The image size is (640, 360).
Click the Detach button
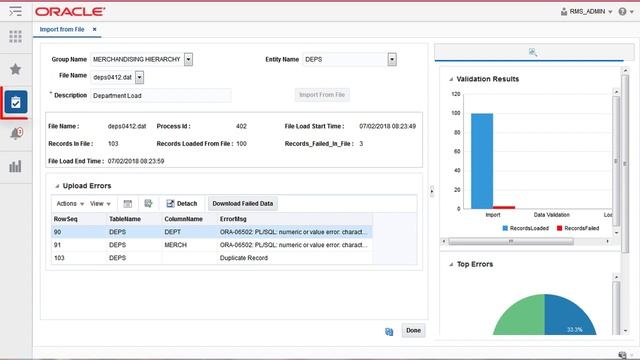[182, 203]
